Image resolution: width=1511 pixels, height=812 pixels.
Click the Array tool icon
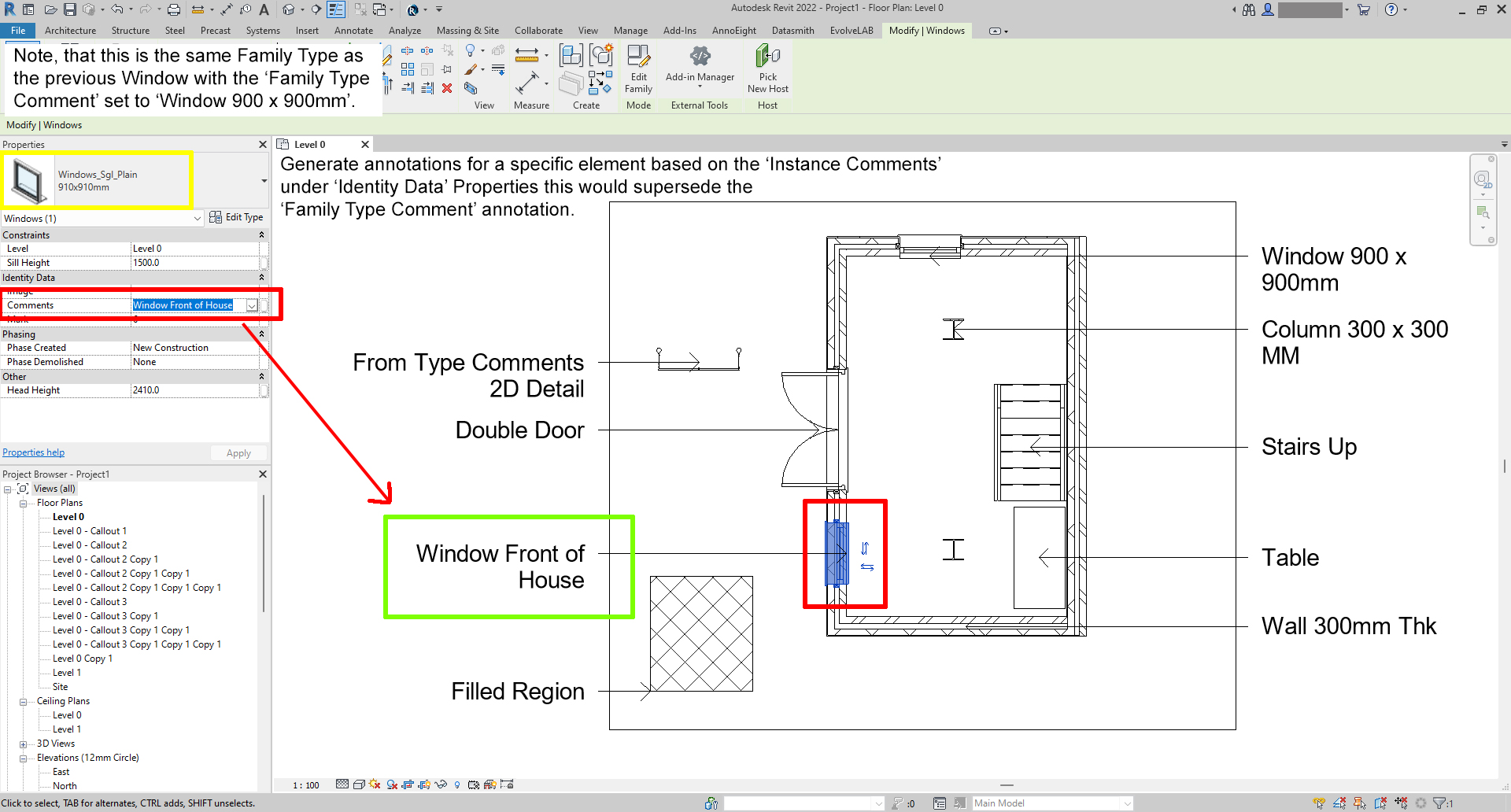tap(408, 69)
